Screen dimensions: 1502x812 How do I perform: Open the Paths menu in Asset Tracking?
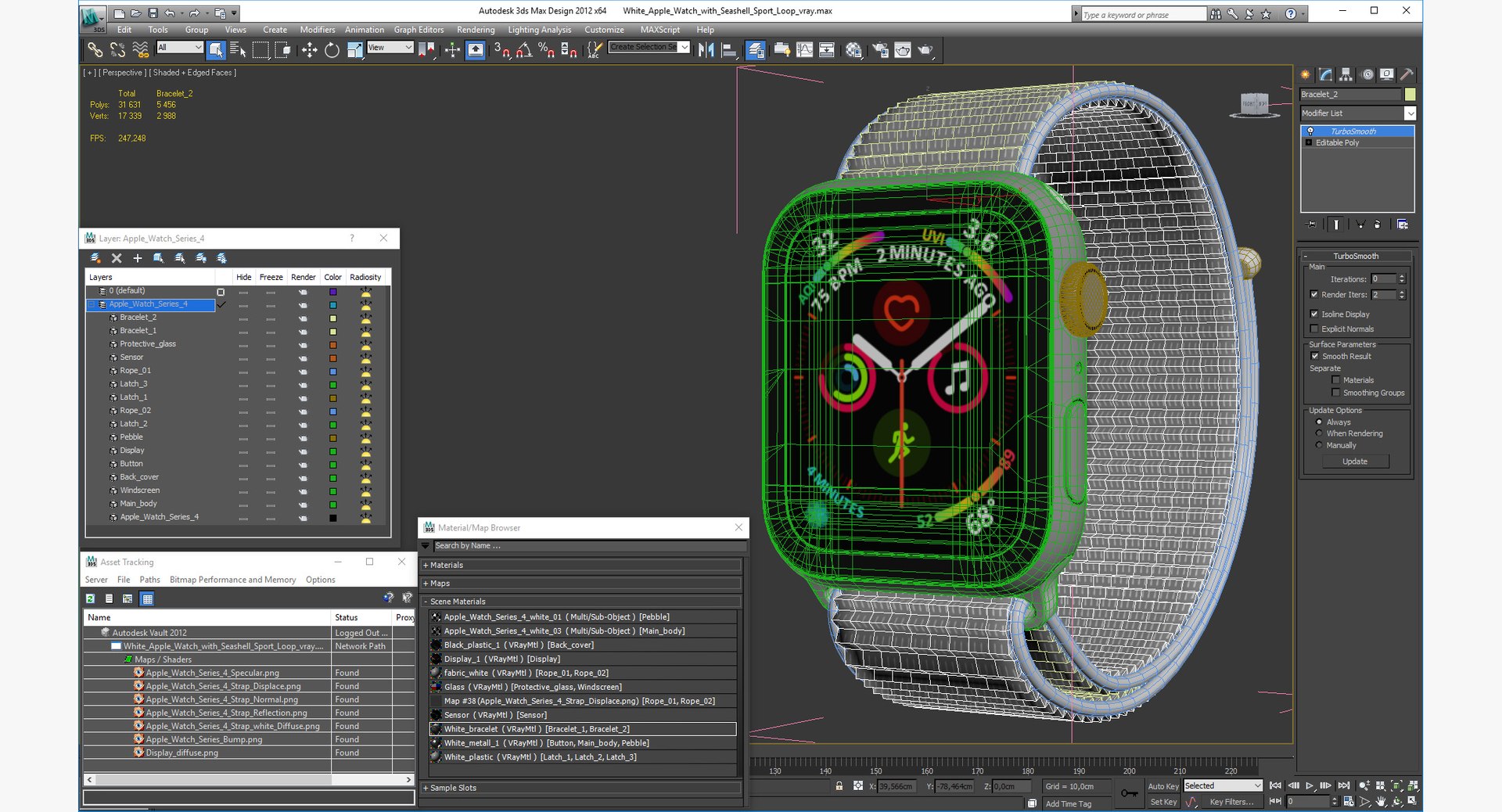tap(149, 580)
